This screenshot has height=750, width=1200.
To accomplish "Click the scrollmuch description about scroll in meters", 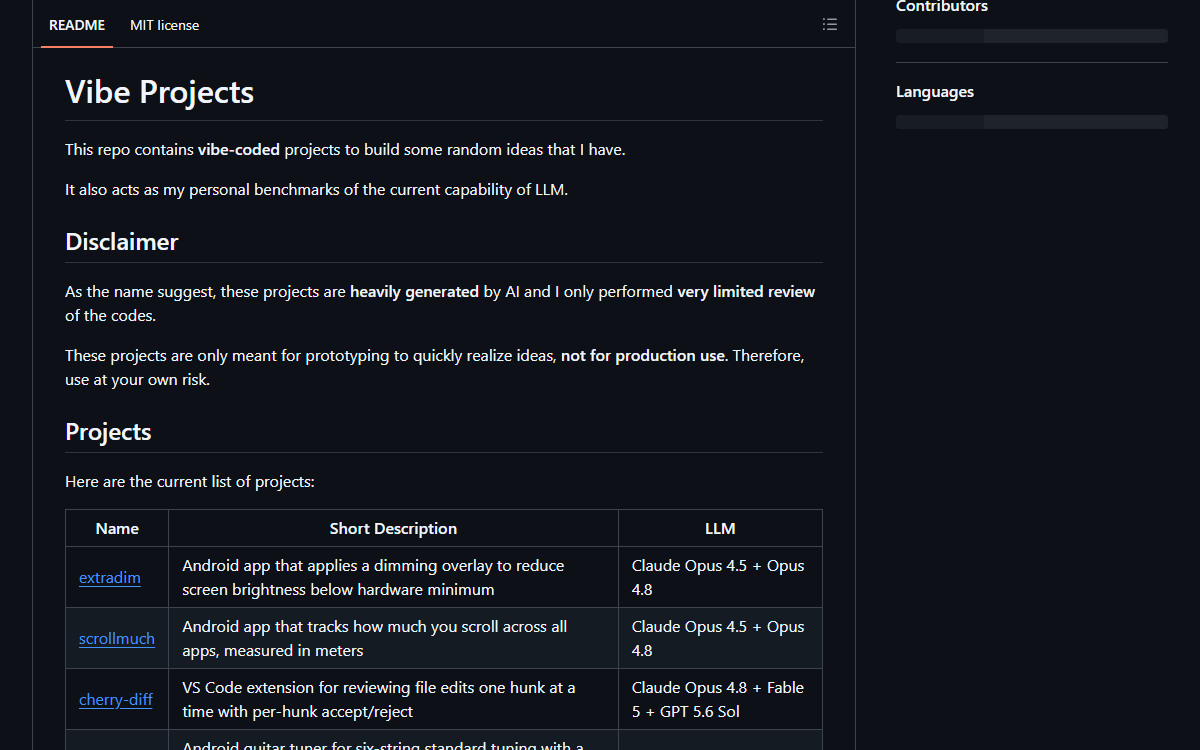I will coord(394,639).
